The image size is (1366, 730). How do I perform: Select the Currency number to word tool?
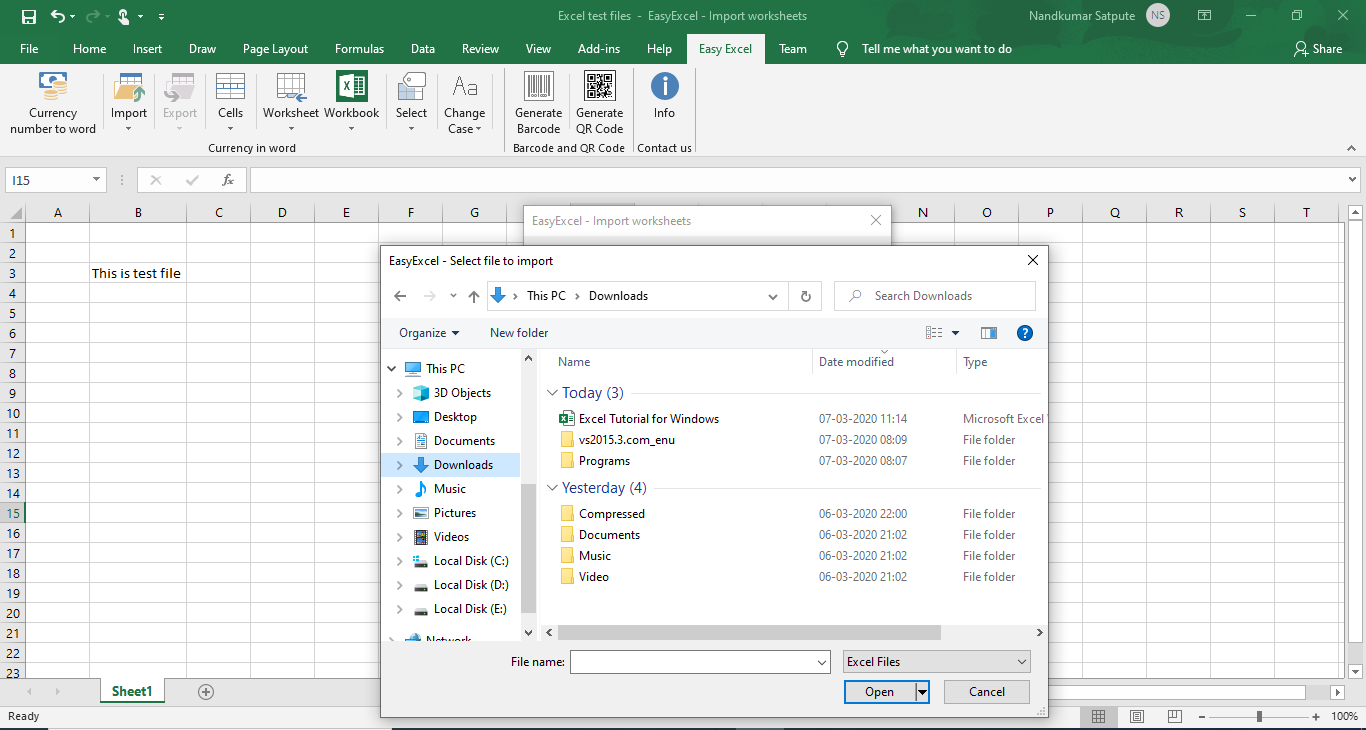[x=52, y=100]
